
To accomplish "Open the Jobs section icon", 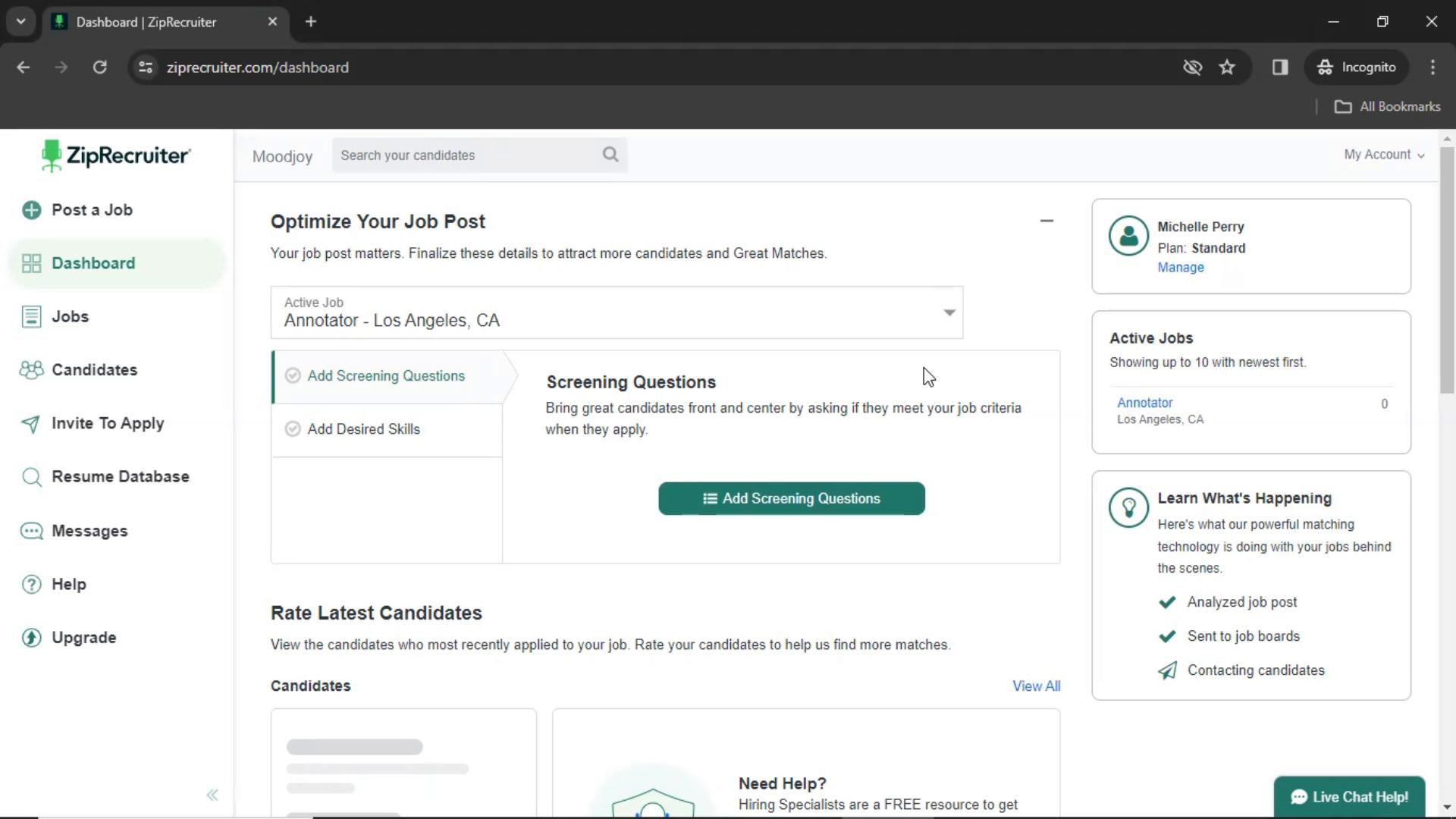I will click(x=31, y=316).
